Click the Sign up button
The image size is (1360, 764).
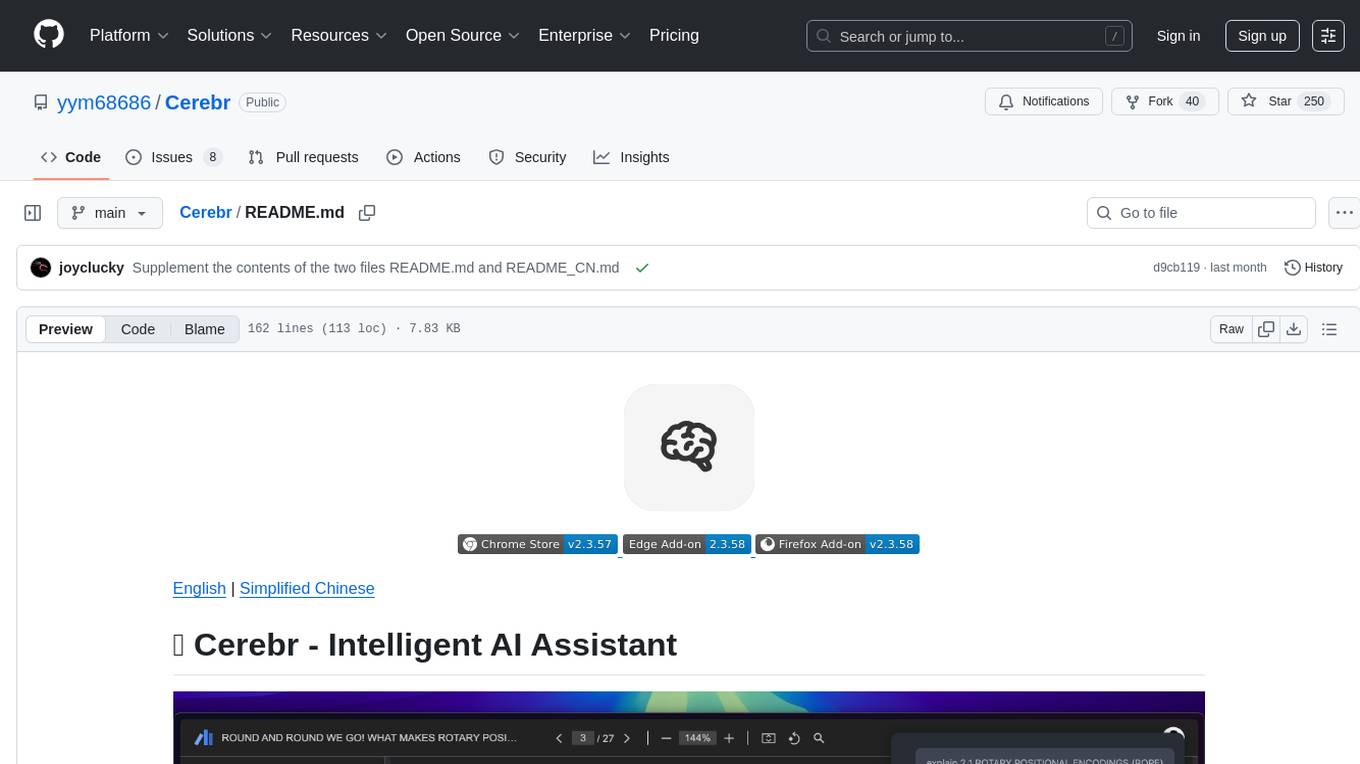pos(1262,36)
